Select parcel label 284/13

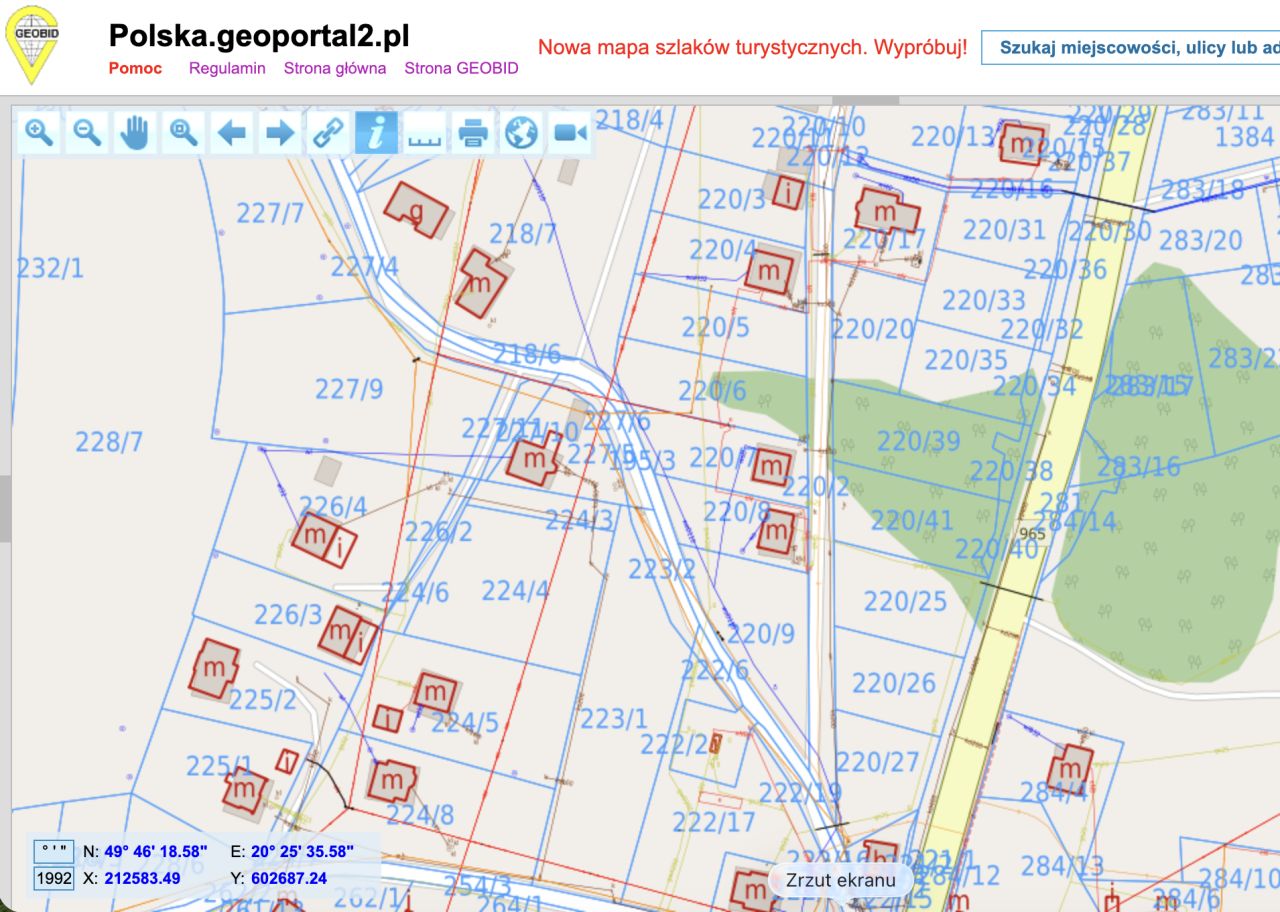(1062, 865)
